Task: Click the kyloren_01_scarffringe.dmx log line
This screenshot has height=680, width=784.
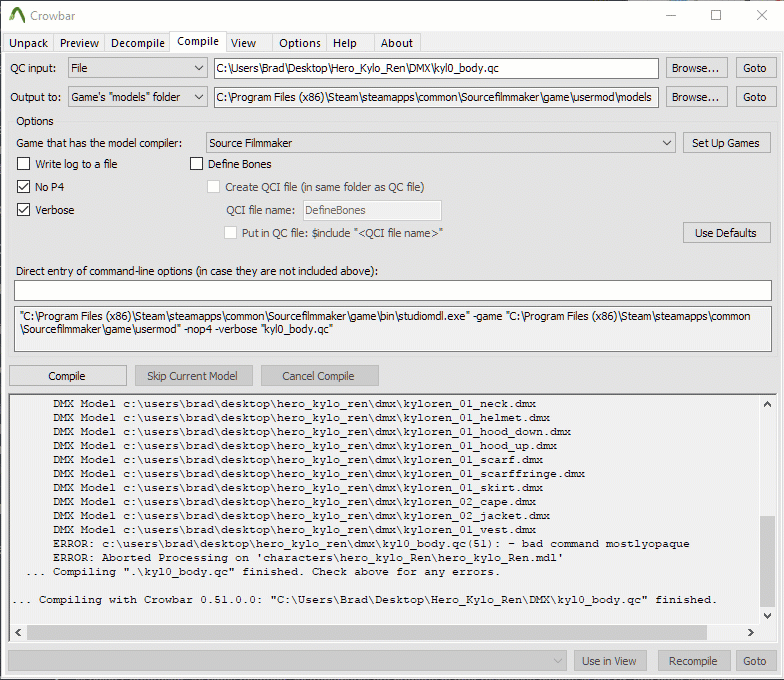Action: pyautogui.click(x=318, y=474)
